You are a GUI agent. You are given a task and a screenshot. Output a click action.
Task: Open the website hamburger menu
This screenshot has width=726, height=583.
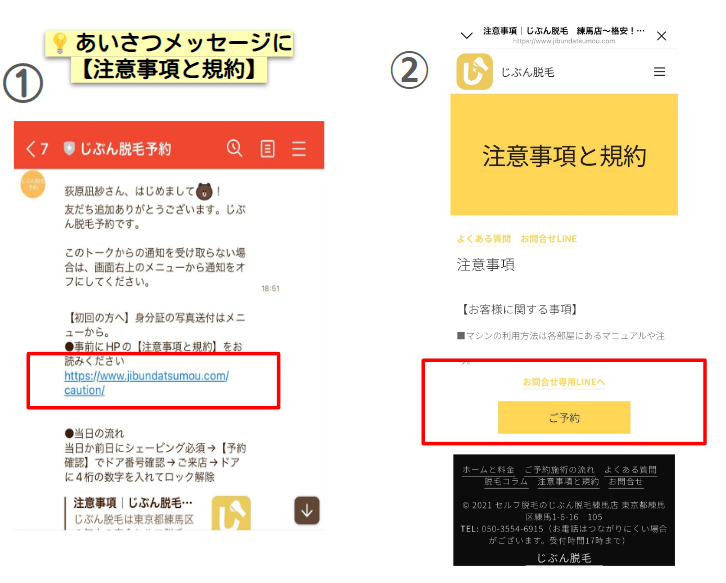tap(659, 72)
